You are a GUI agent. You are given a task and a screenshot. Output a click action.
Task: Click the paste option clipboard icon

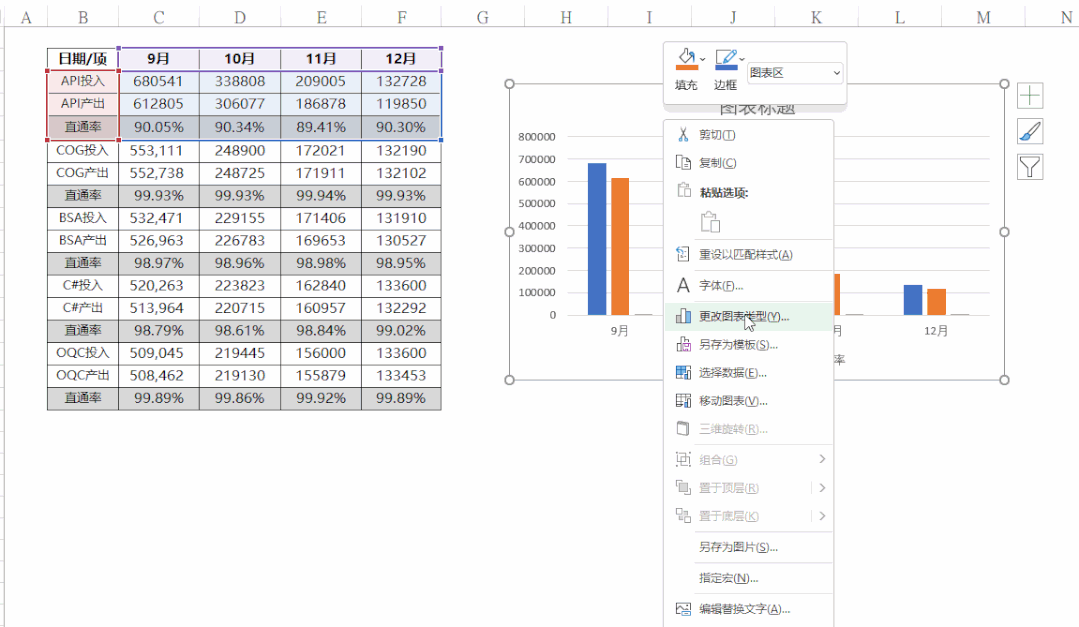click(710, 222)
